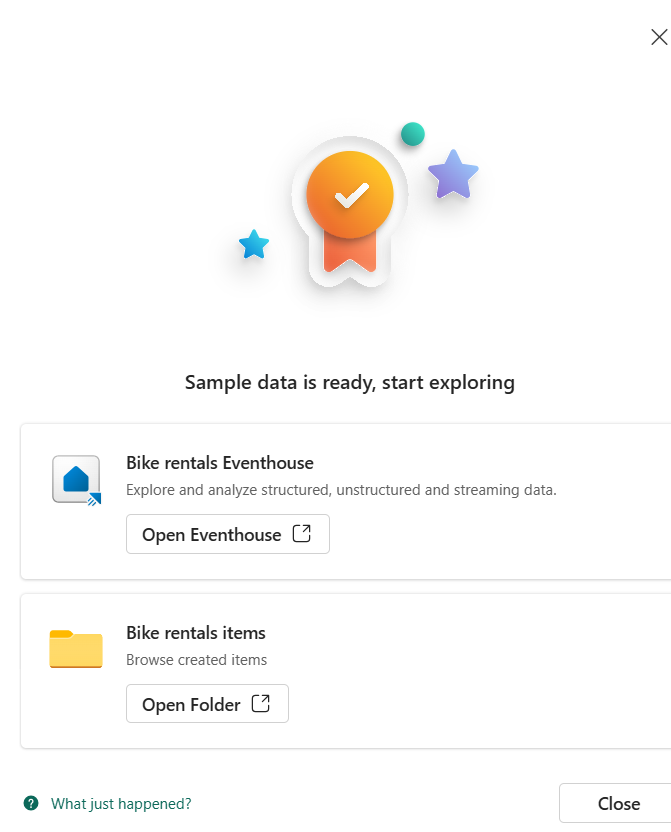Click the external-link icon beside Open Folder

260,704
